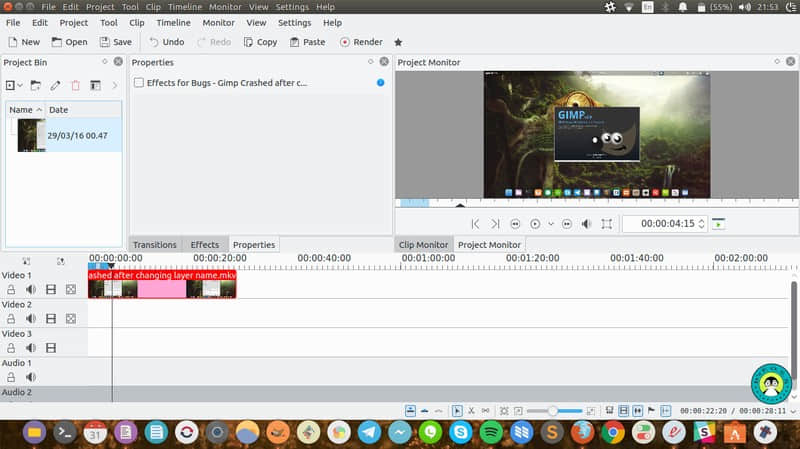Image resolution: width=800 pixels, height=449 pixels.
Task: Click the delete clip trash icon in Project Bin
Action: (x=75, y=85)
